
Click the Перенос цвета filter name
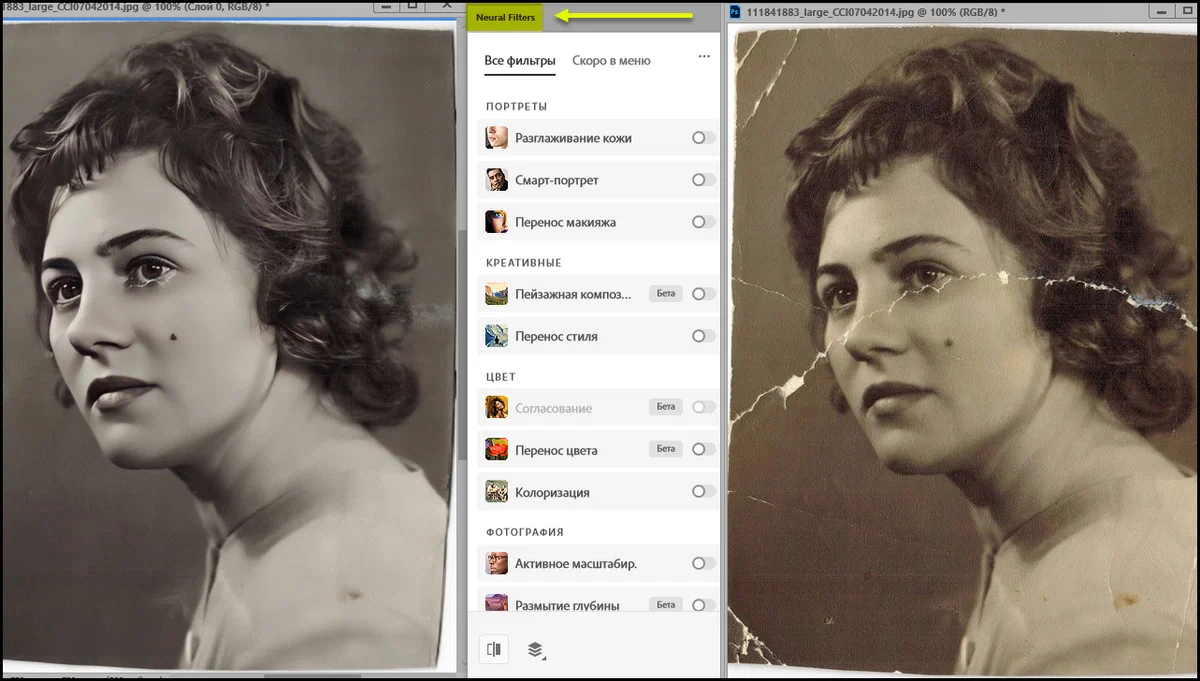(x=556, y=450)
